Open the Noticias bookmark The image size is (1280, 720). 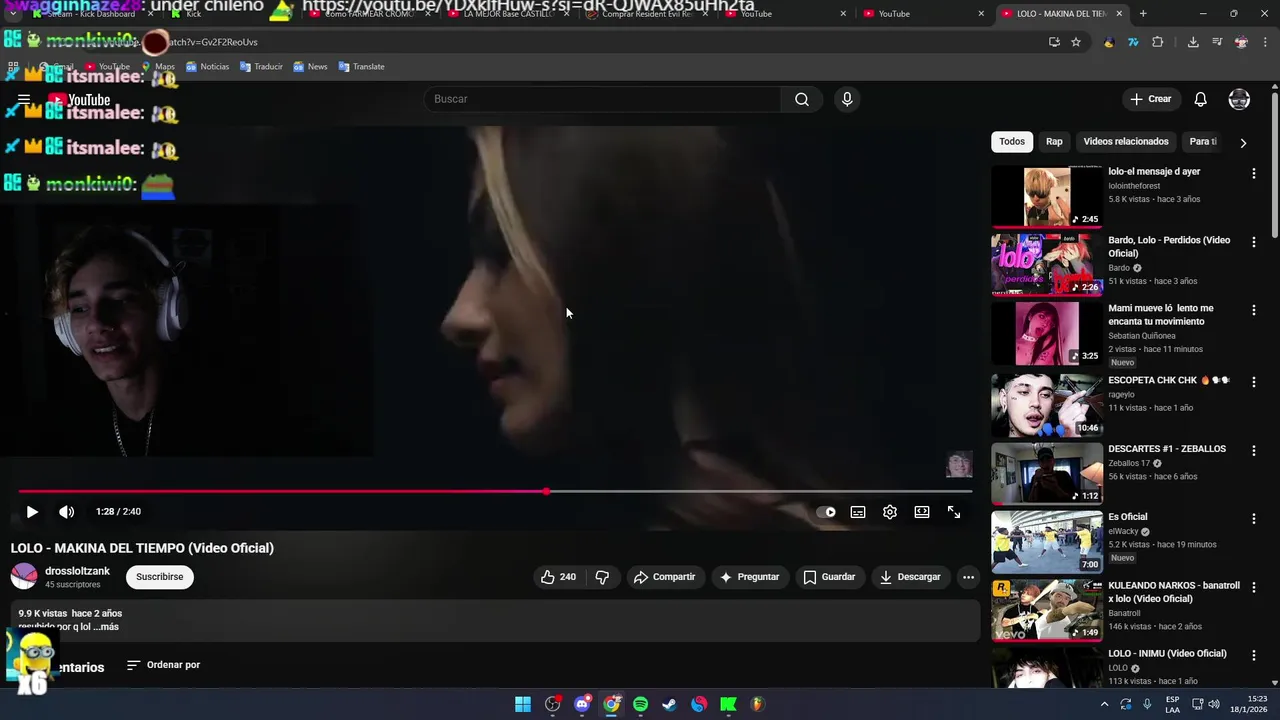click(208, 67)
